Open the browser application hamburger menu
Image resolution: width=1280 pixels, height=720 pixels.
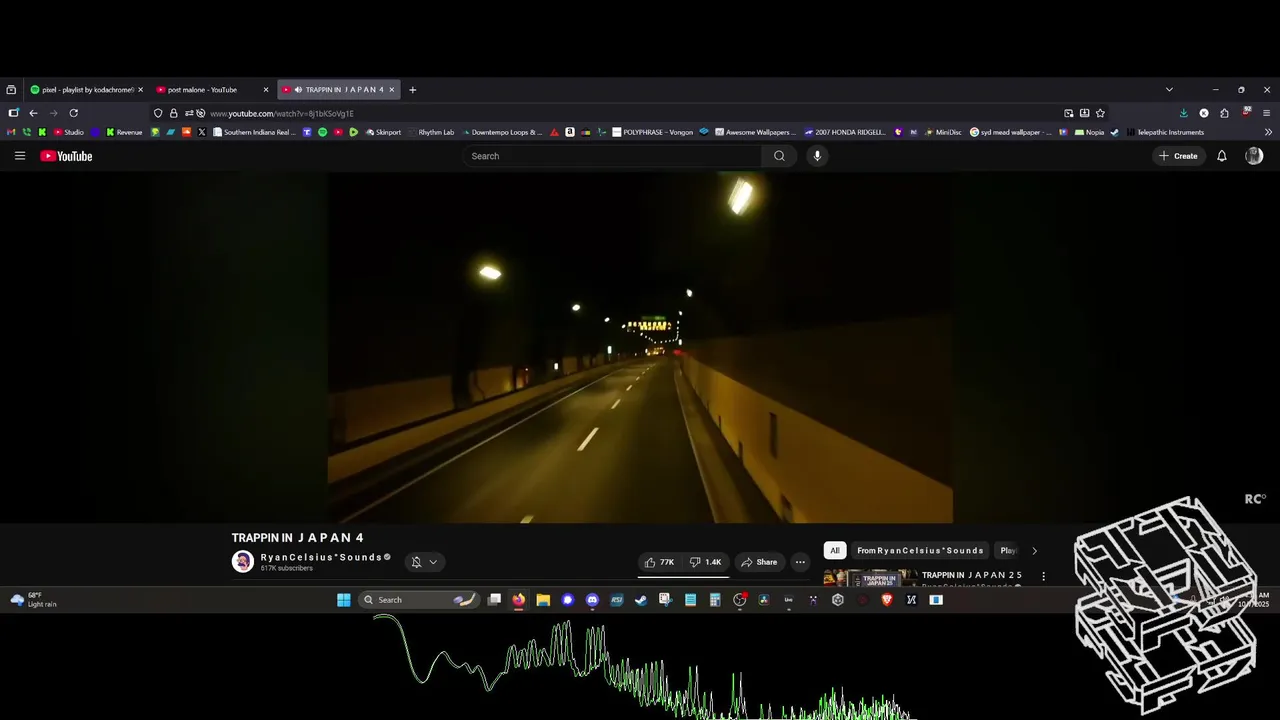click(x=1267, y=113)
